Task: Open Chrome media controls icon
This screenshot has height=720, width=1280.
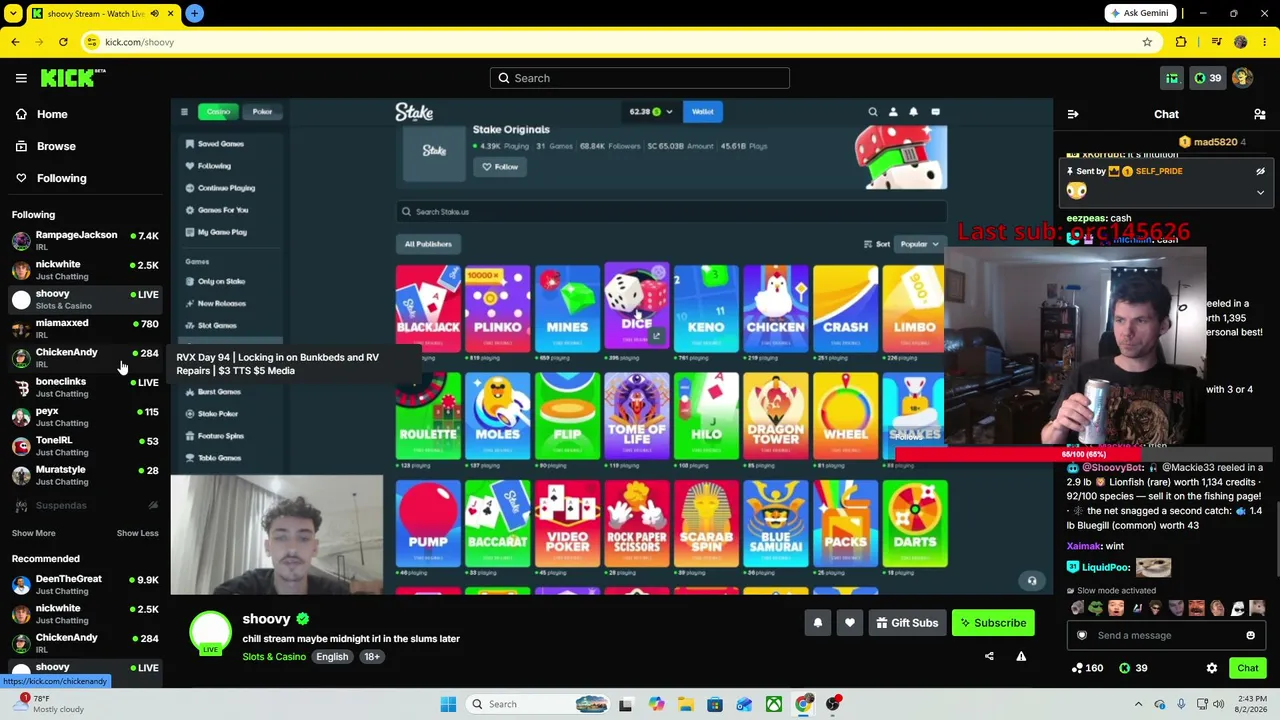Action: 1216,42
